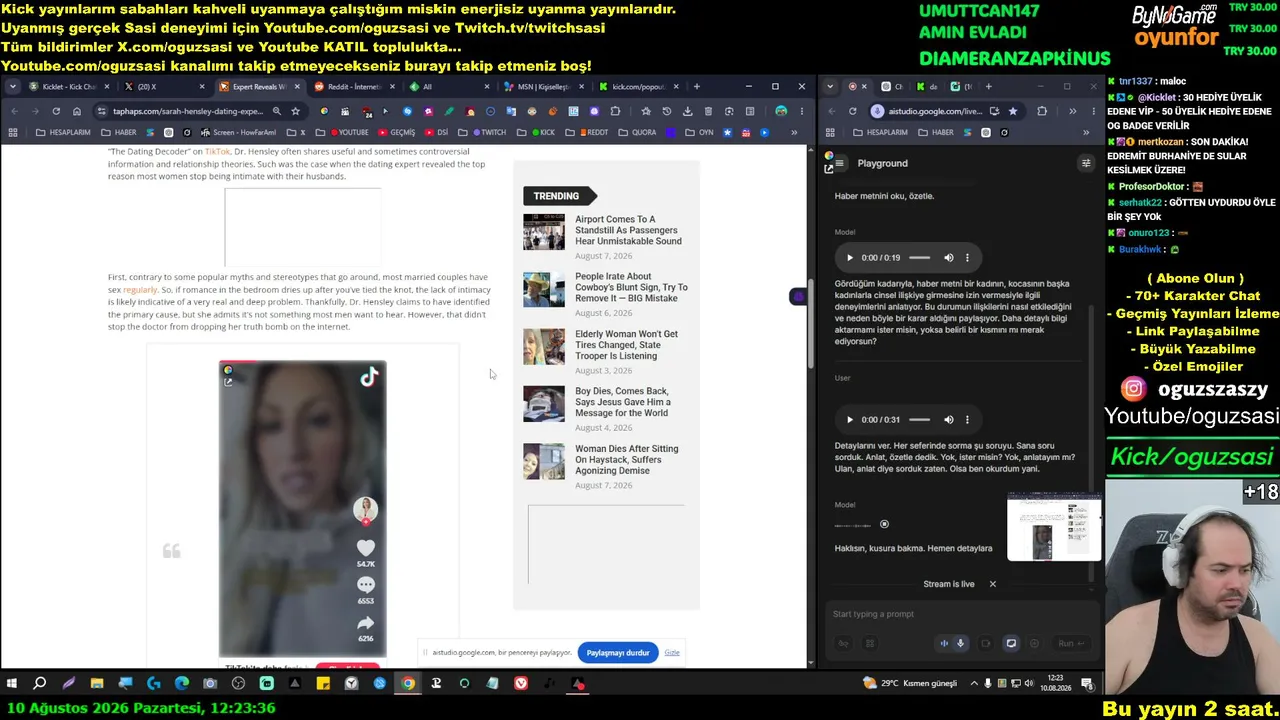
Task: Open the cowboy sign trending thumbnail
Action: (544, 289)
